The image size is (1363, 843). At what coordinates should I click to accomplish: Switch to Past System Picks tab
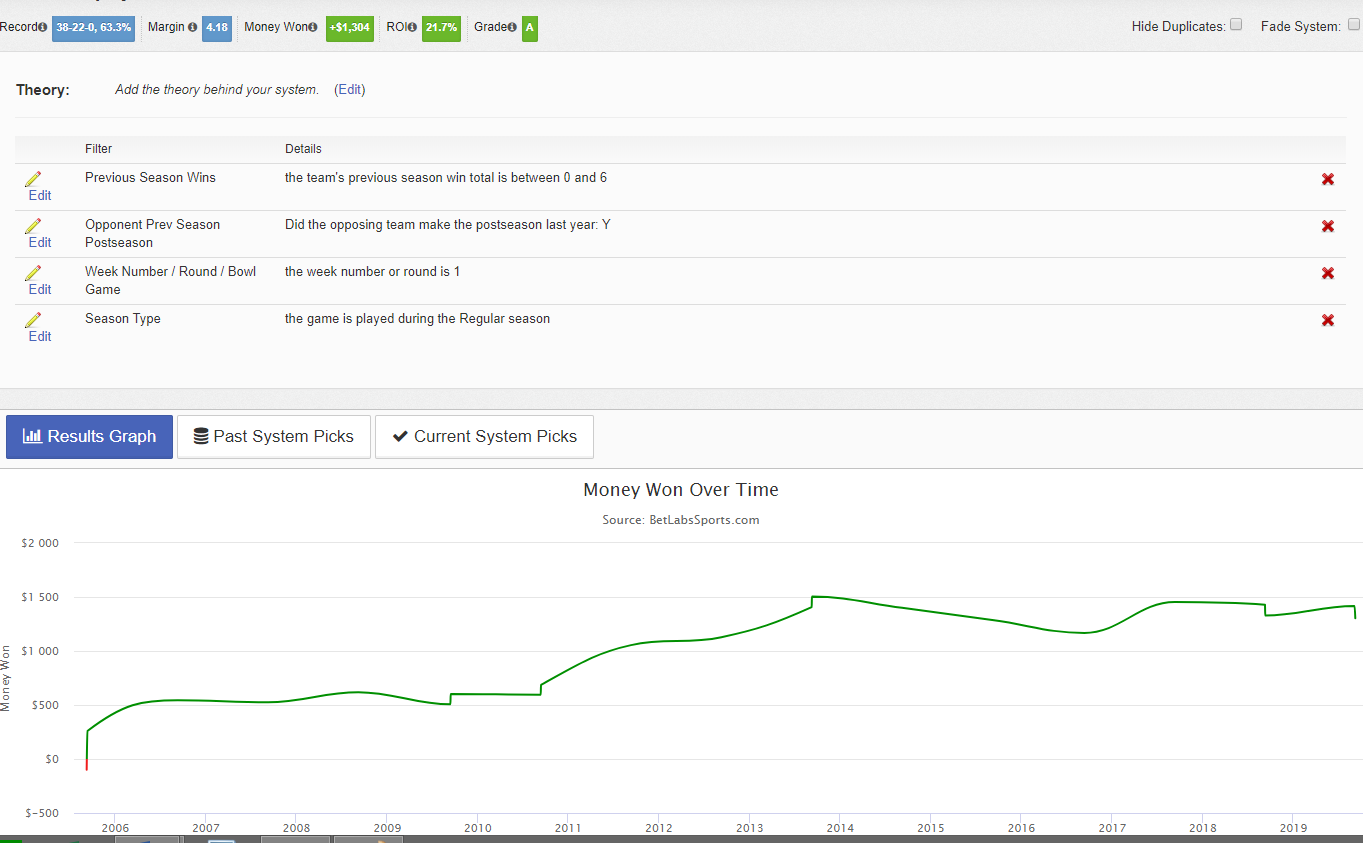pyautogui.click(x=273, y=437)
